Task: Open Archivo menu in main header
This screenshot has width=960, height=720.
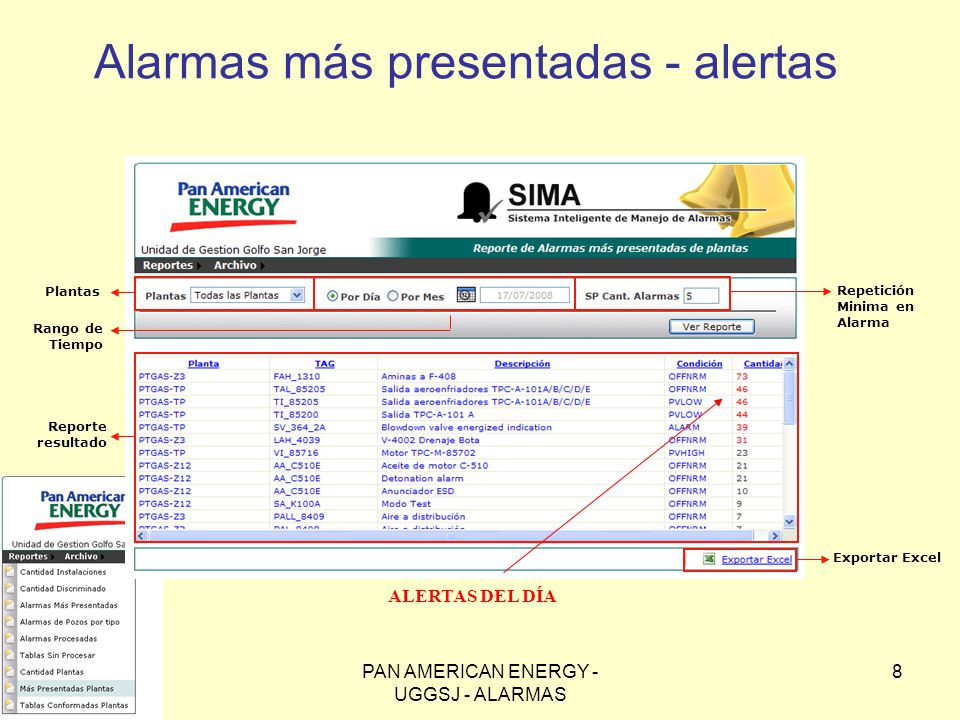Action: [235, 265]
